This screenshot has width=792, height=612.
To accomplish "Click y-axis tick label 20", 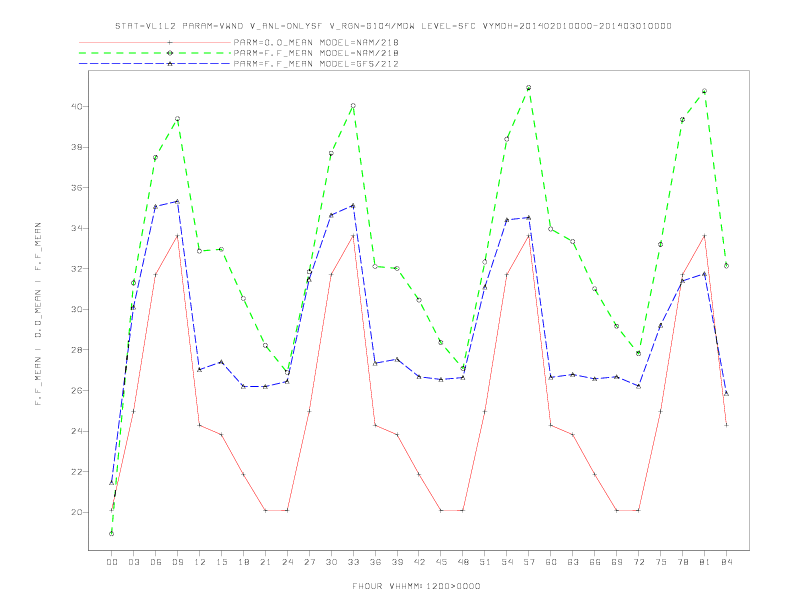I will (x=77, y=512).
